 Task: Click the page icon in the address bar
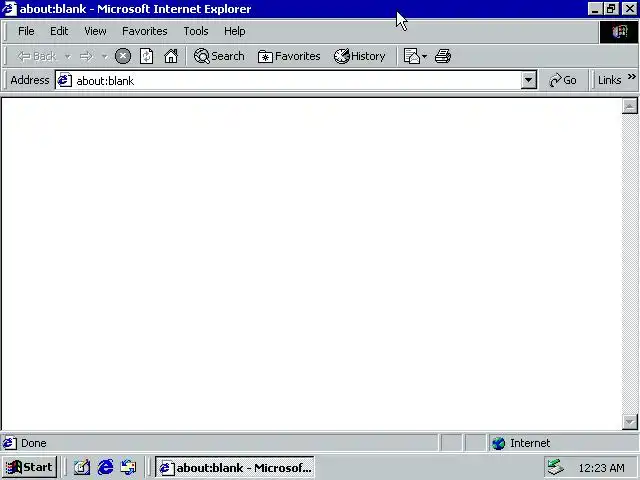coord(64,80)
